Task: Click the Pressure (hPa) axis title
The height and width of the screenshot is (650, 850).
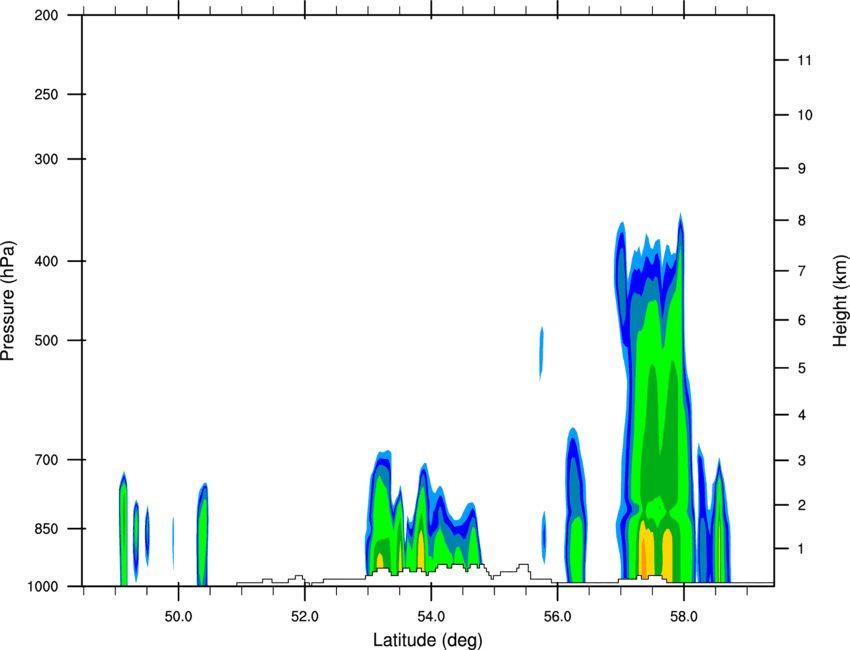Action: click(8, 301)
